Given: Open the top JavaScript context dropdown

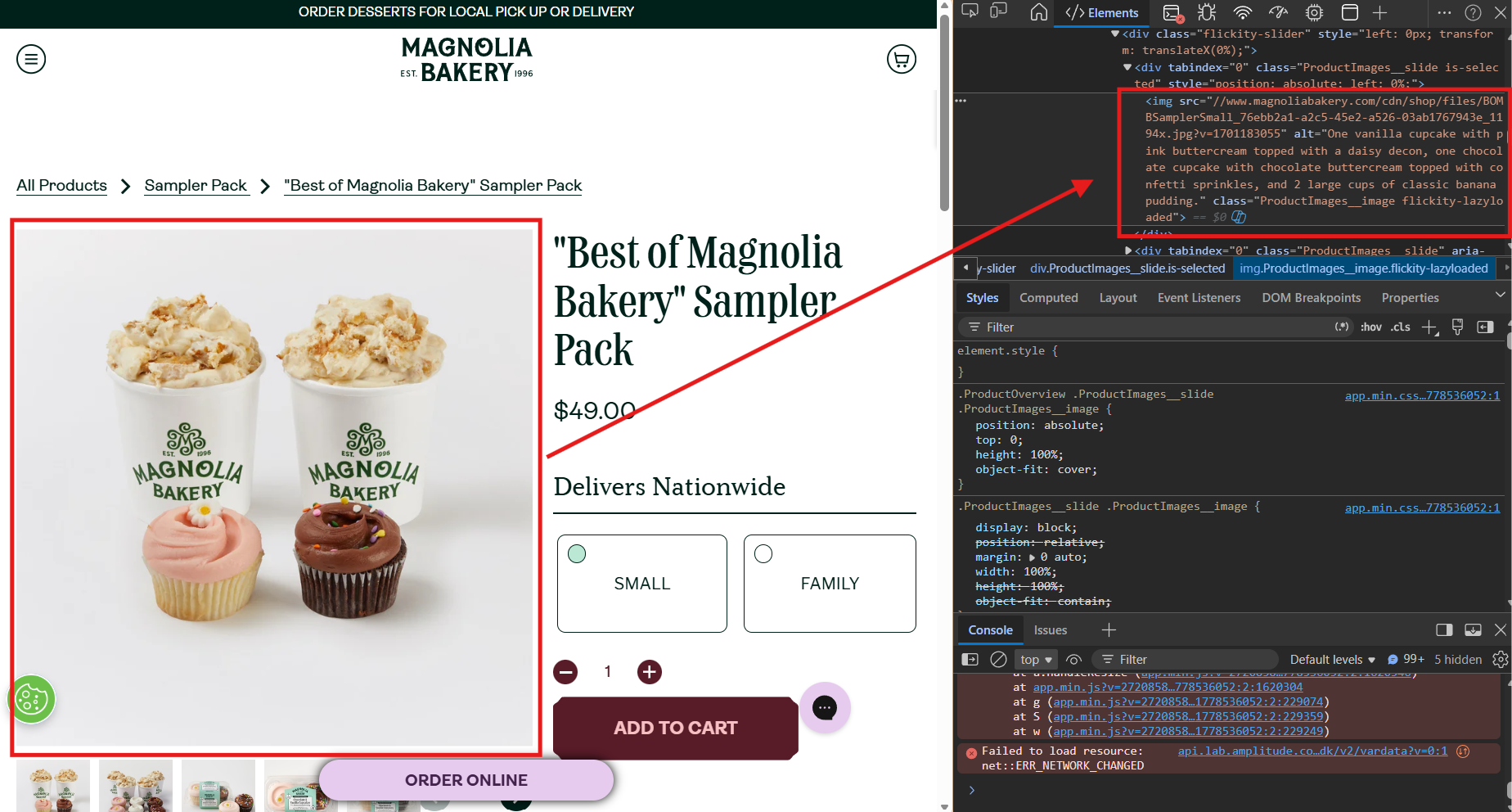Looking at the screenshot, I should 1036,659.
